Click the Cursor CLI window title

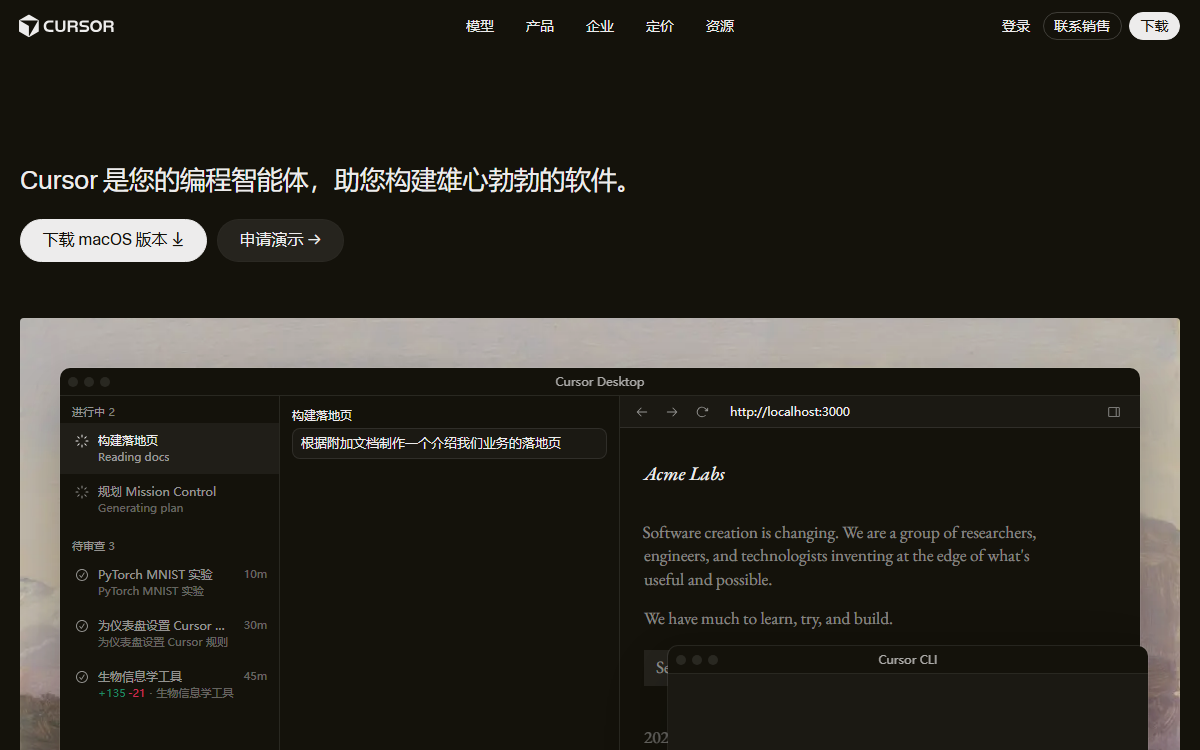pyautogui.click(x=908, y=660)
